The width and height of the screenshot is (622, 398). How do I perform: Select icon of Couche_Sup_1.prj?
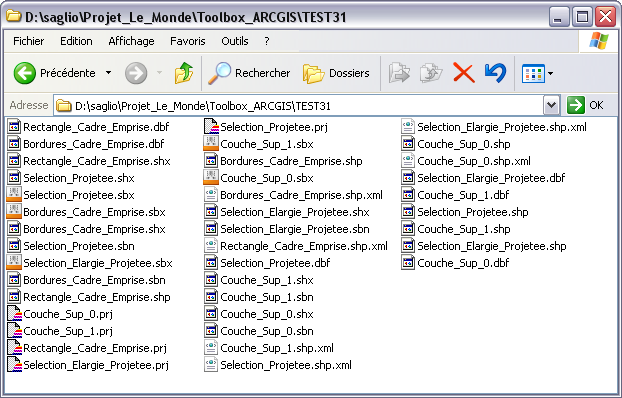click(x=15, y=331)
